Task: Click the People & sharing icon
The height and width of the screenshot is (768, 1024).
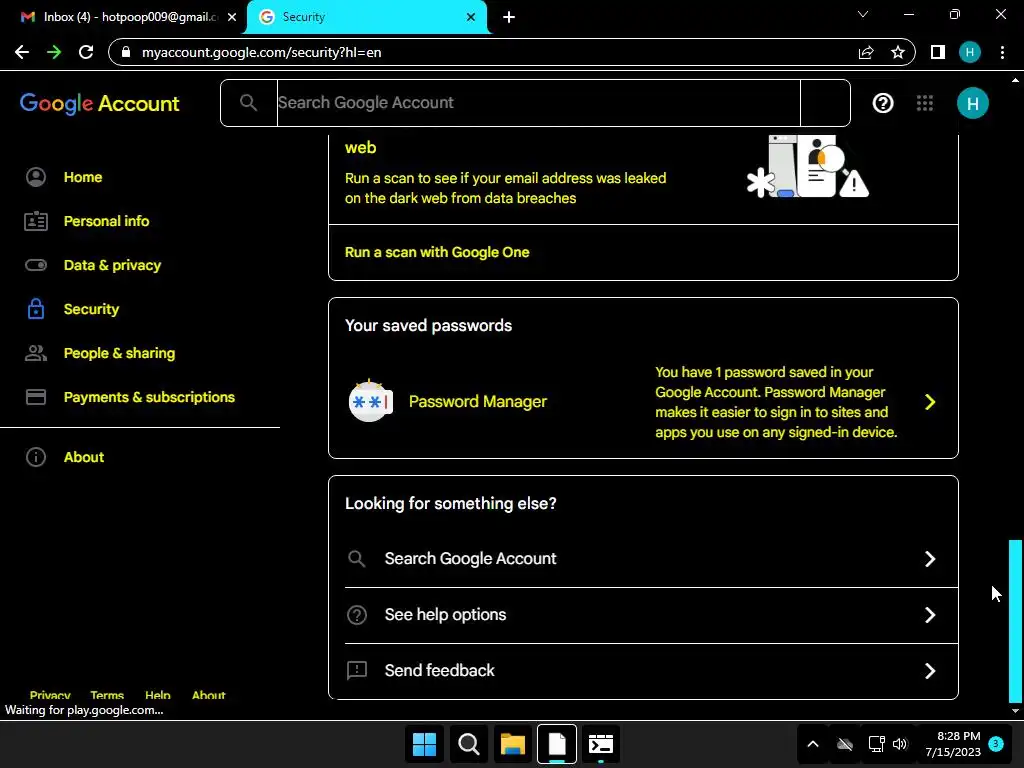Action: click(x=36, y=353)
